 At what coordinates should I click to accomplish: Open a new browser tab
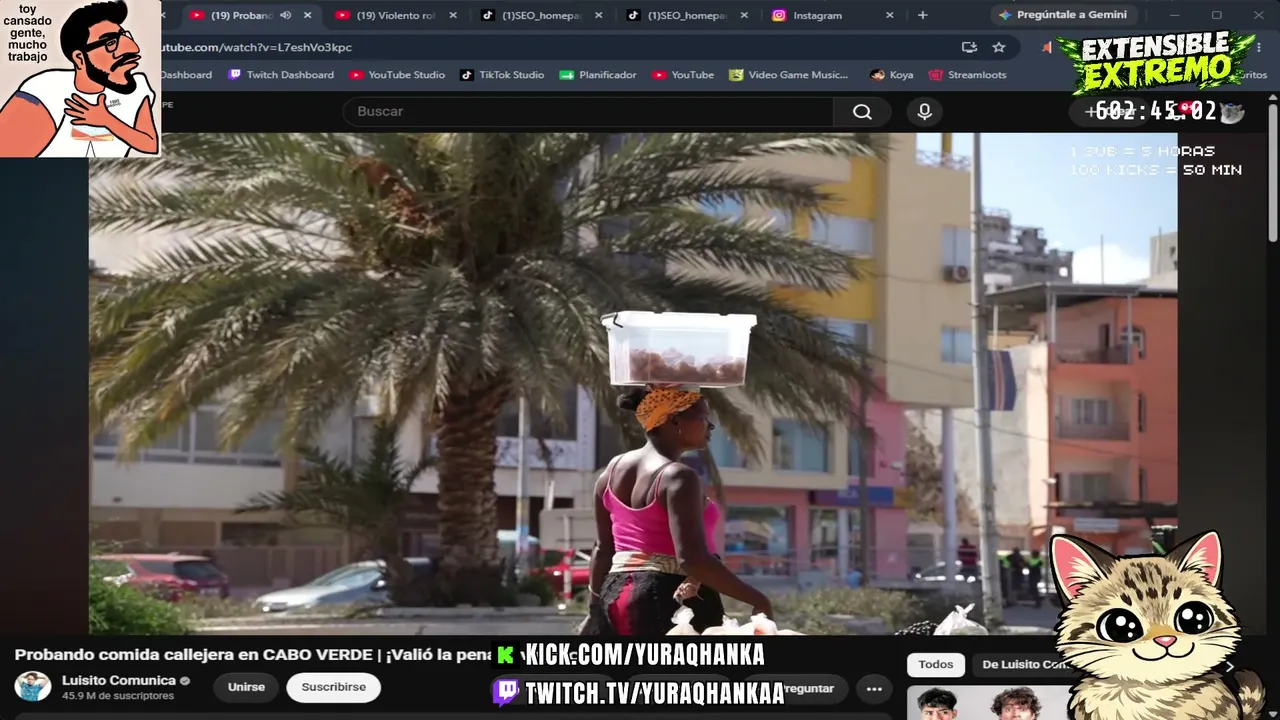[922, 15]
